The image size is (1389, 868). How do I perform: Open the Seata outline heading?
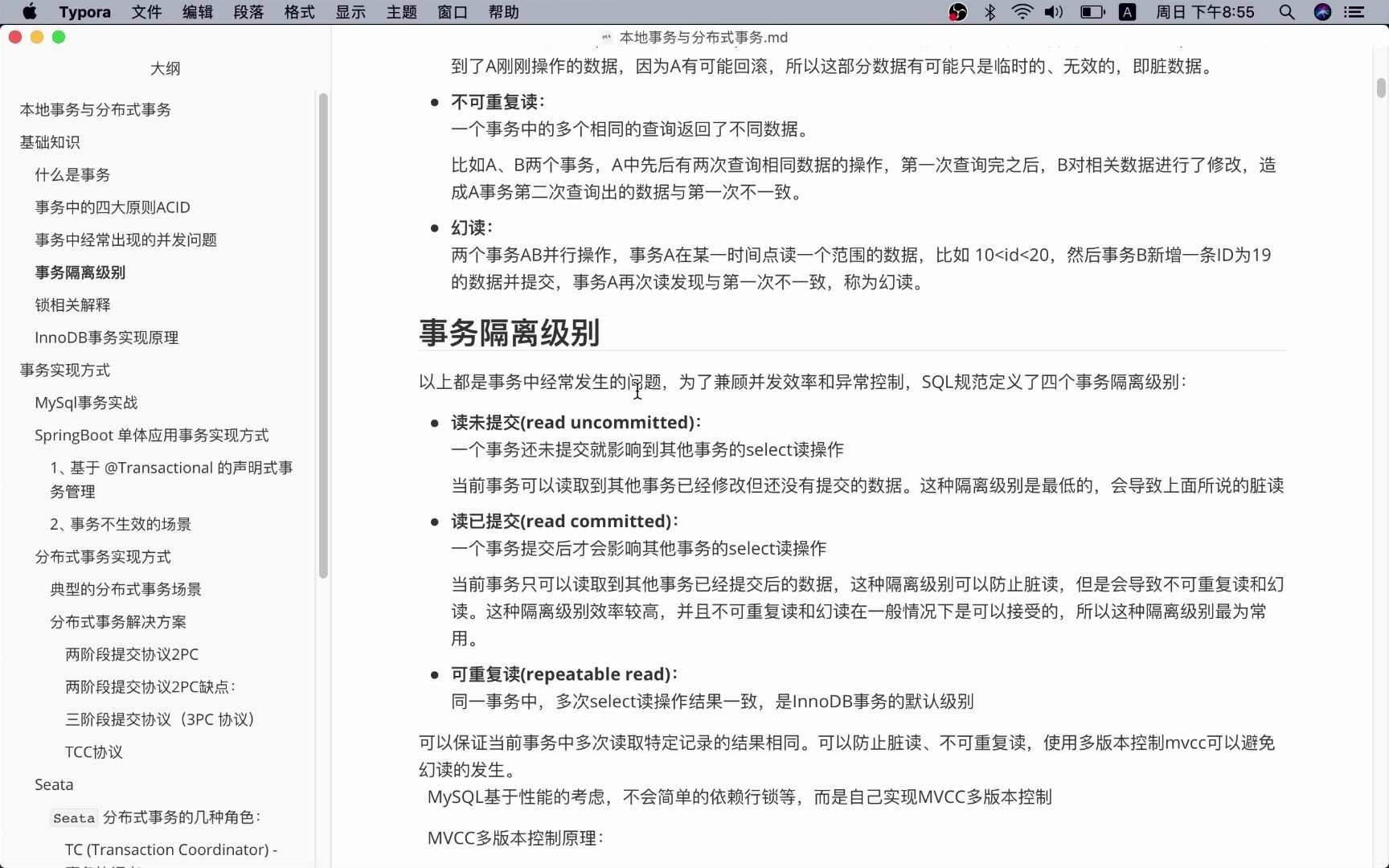tap(54, 784)
